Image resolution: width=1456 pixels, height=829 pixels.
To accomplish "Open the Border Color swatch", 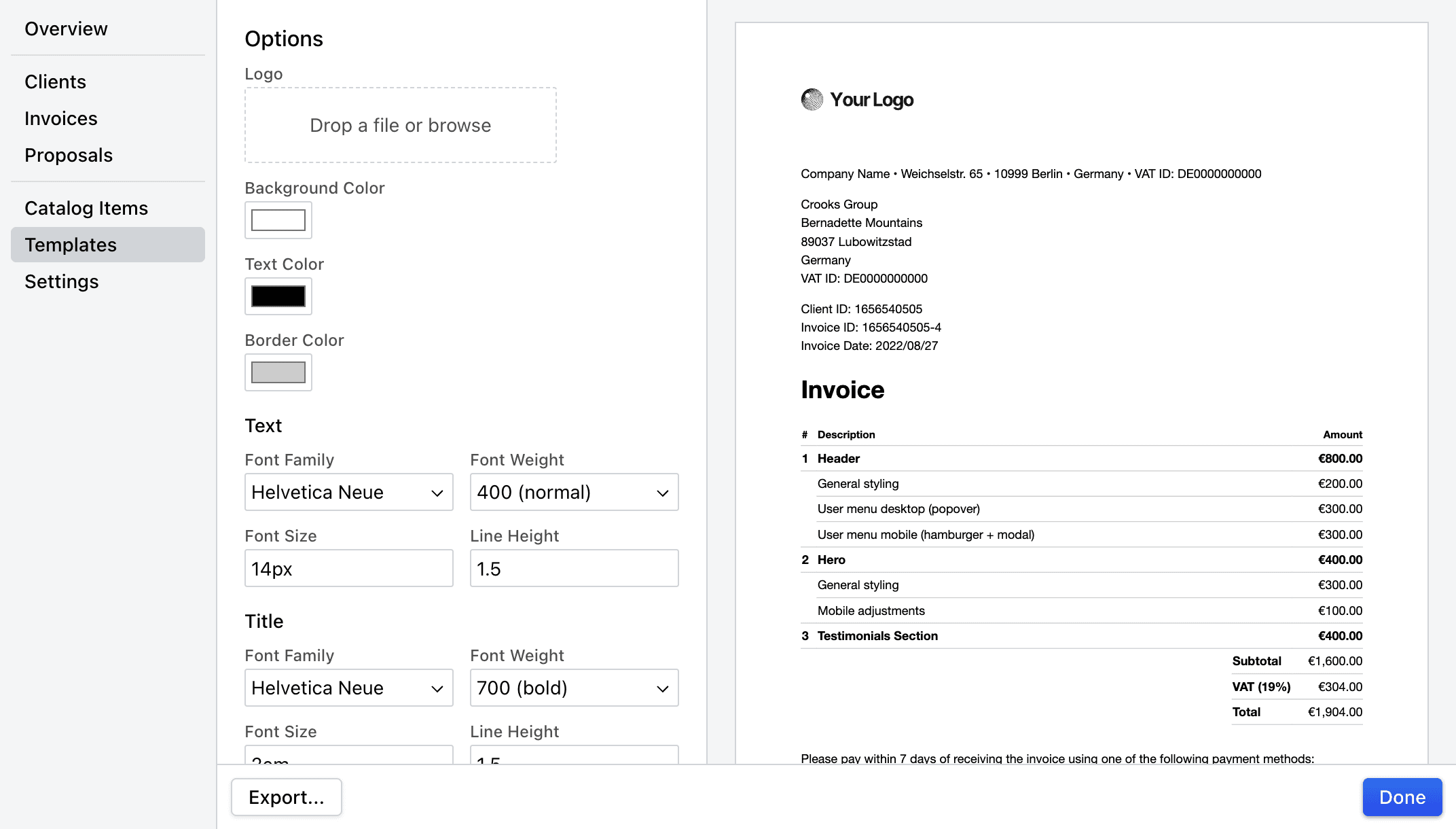I will pos(278,372).
